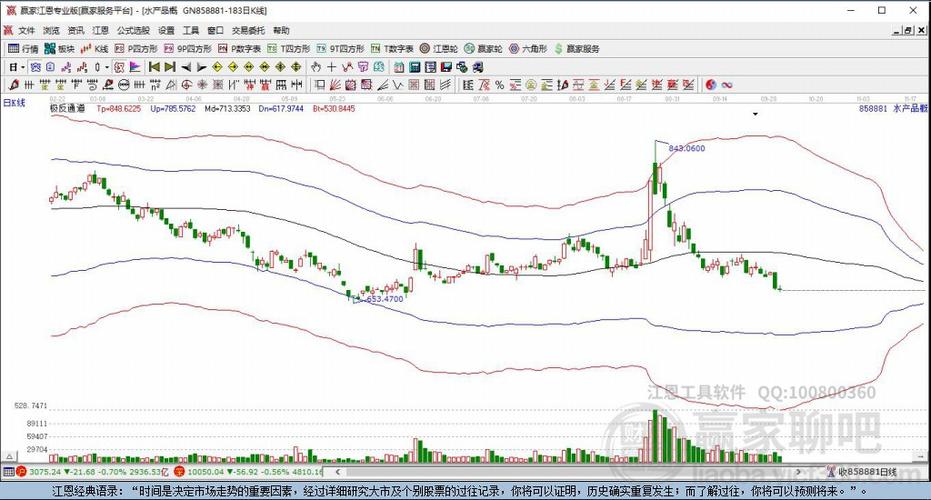Open 赢家服务 with dollar icon

coord(577,49)
